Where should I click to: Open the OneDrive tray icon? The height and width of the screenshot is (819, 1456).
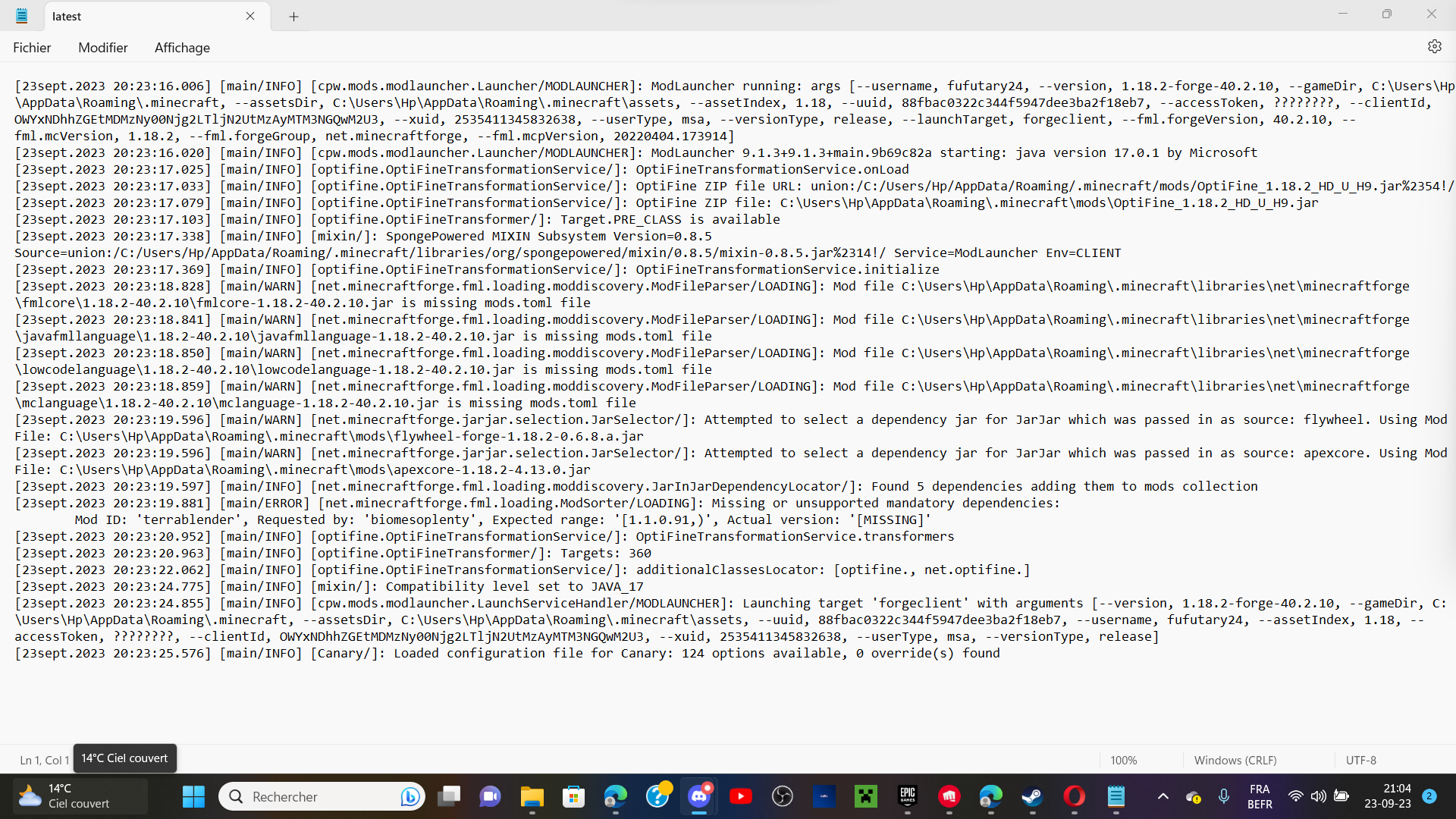click(x=1194, y=796)
